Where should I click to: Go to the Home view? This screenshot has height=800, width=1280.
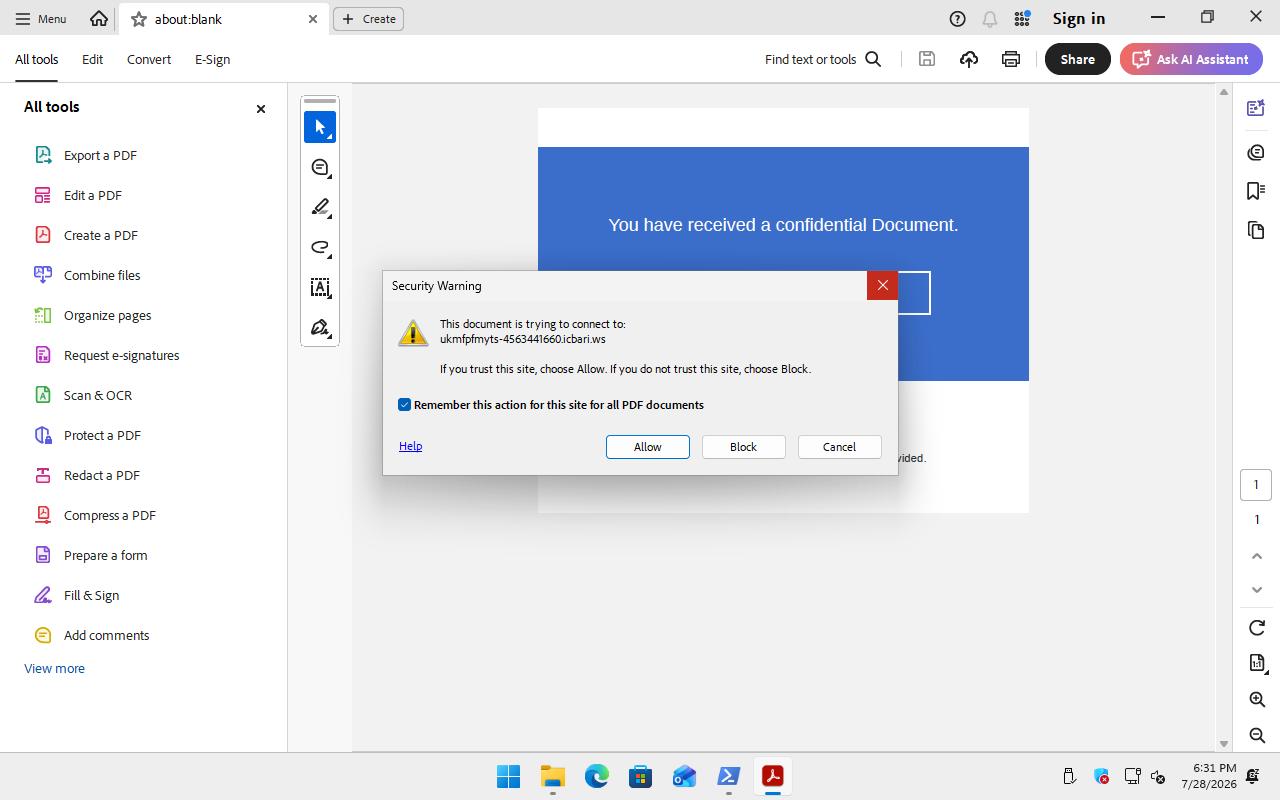(99, 18)
